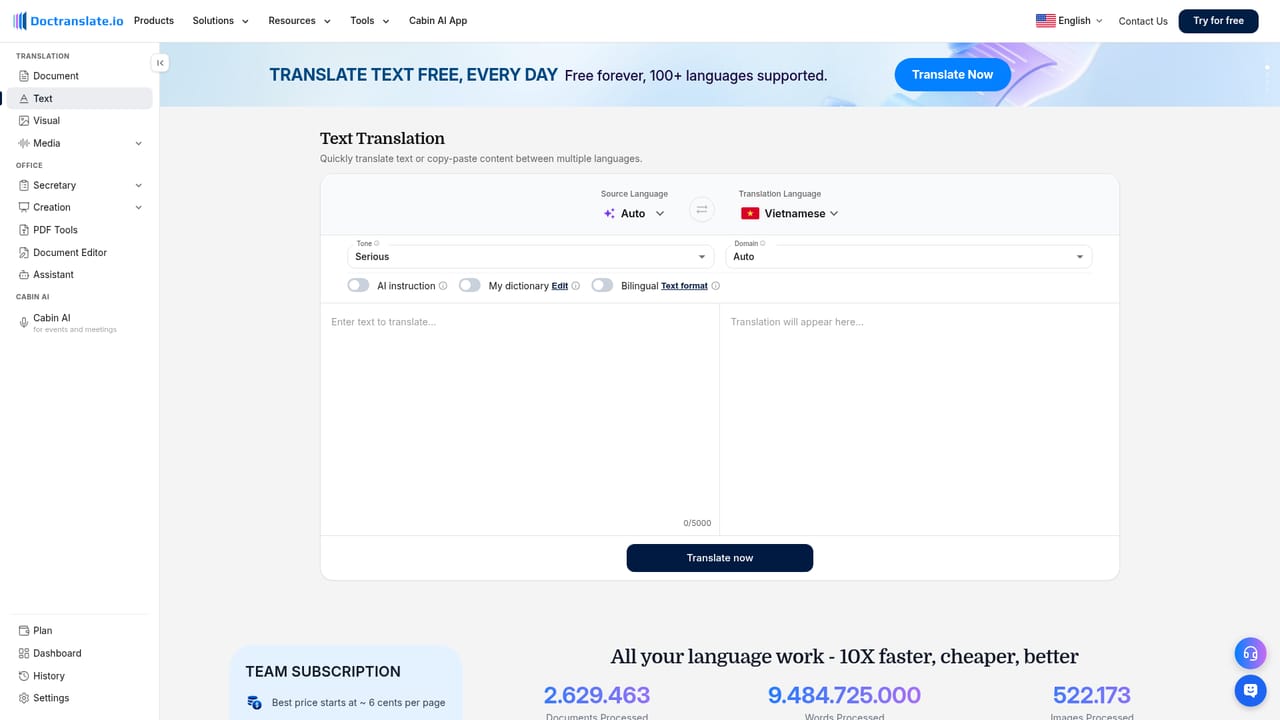Click the Edit dictionary link
1280x720 pixels.
pyautogui.click(x=560, y=286)
